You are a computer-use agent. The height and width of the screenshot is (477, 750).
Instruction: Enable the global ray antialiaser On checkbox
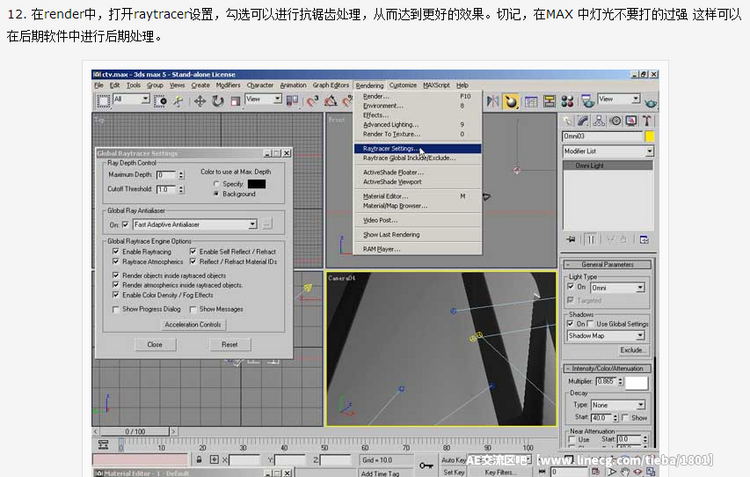[125, 224]
